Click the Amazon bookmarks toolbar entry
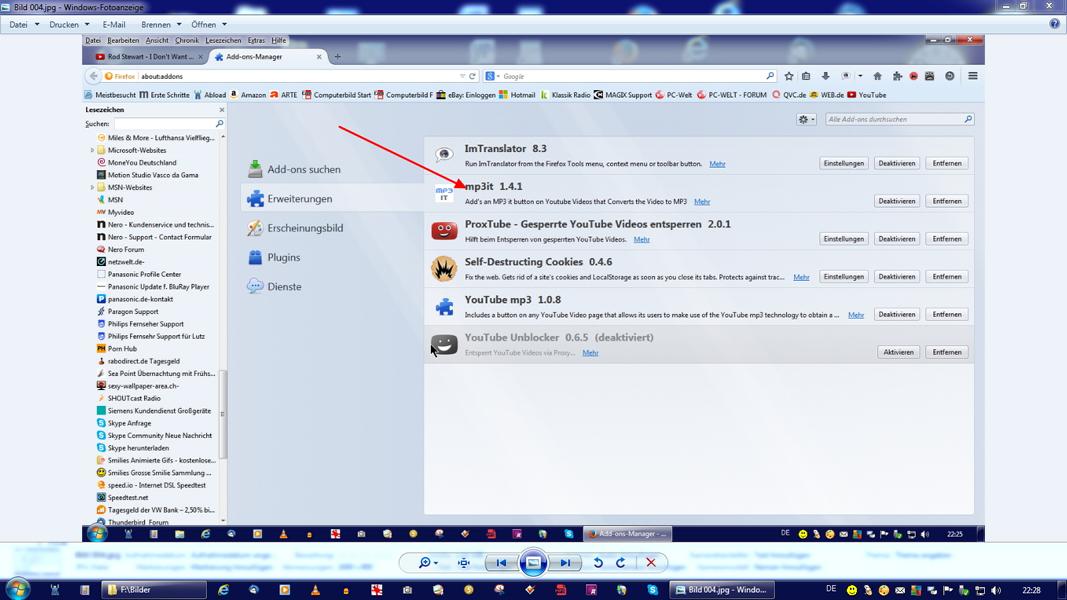1067x600 pixels. pos(248,95)
